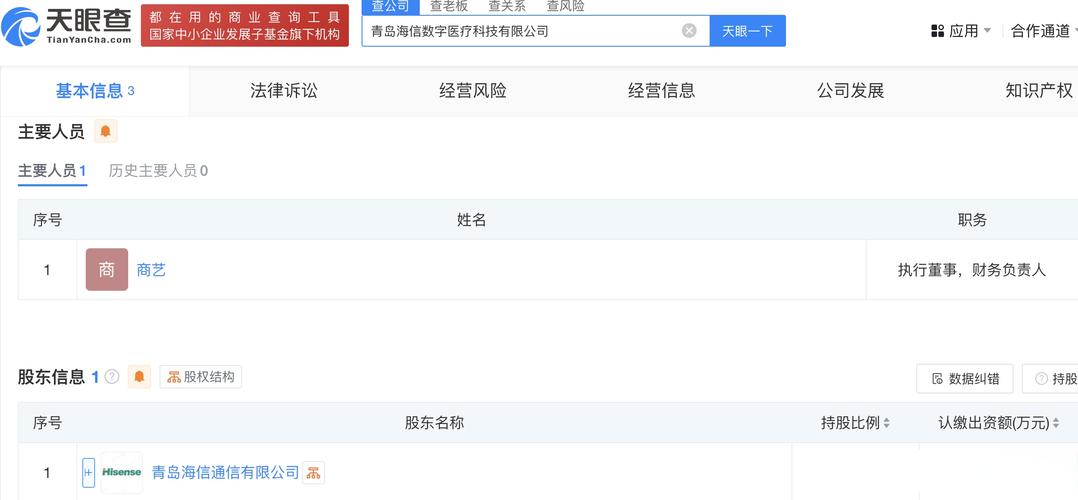
Task: Click the question mark icon beside 股东信息
Action: tap(112, 377)
